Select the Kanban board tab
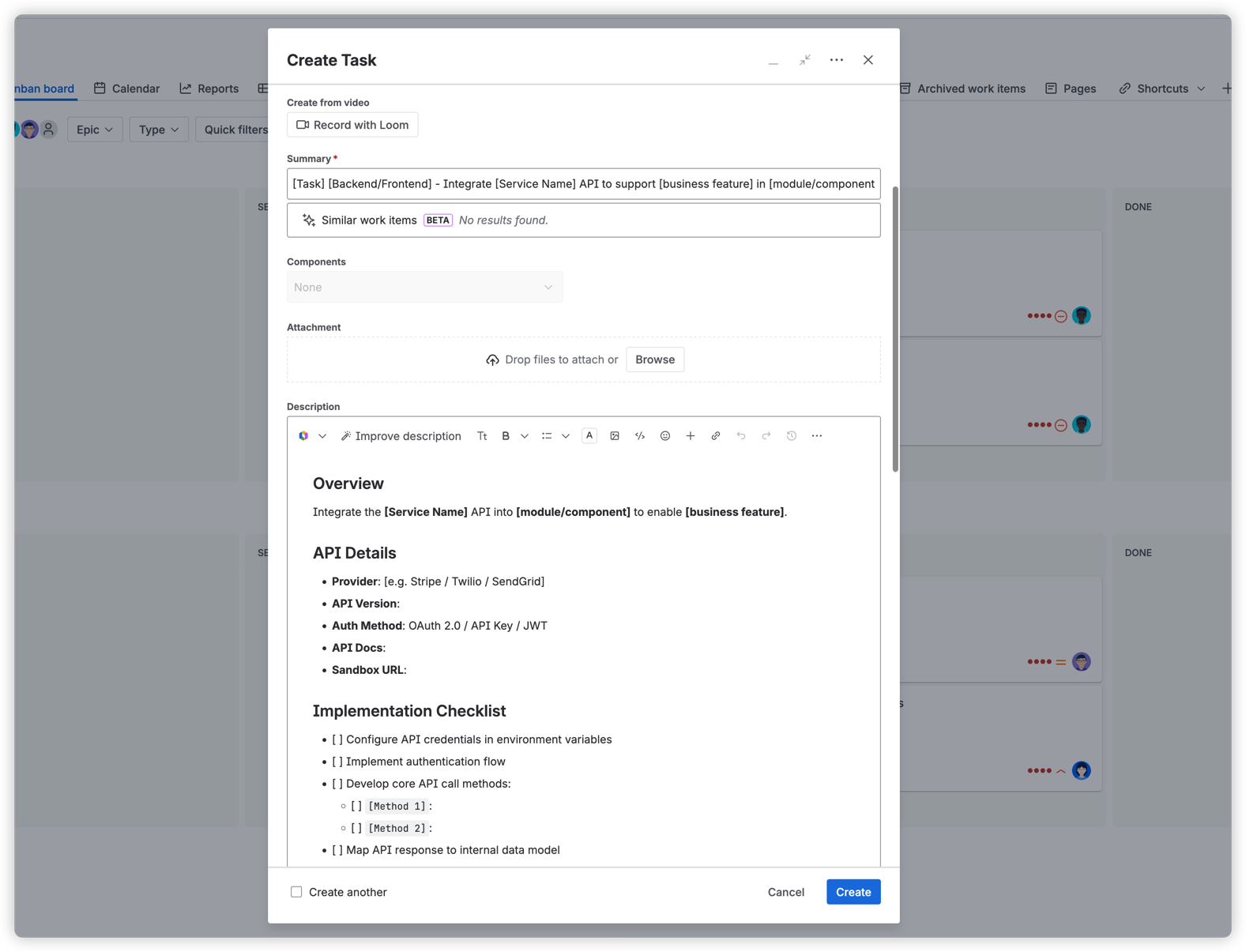Viewport: 1246px width, 952px height. click(44, 88)
